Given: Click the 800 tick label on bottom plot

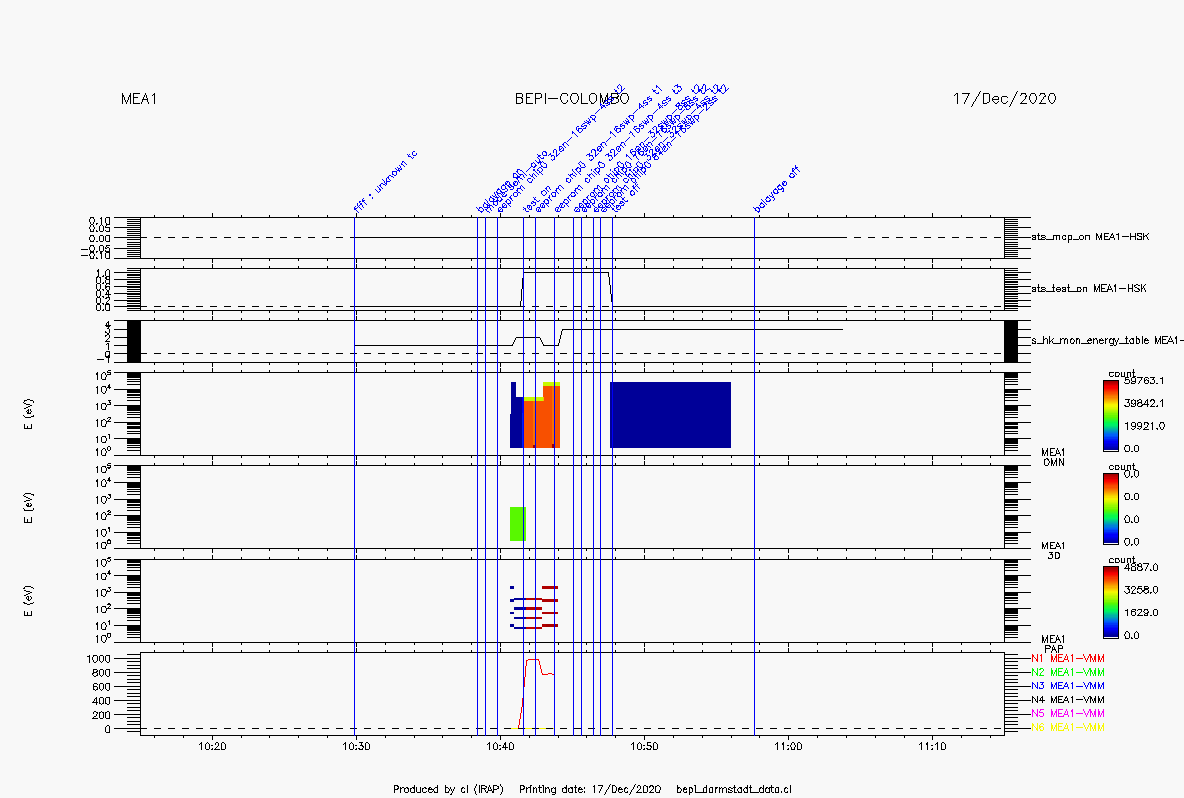Looking at the screenshot, I should tap(101, 673).
